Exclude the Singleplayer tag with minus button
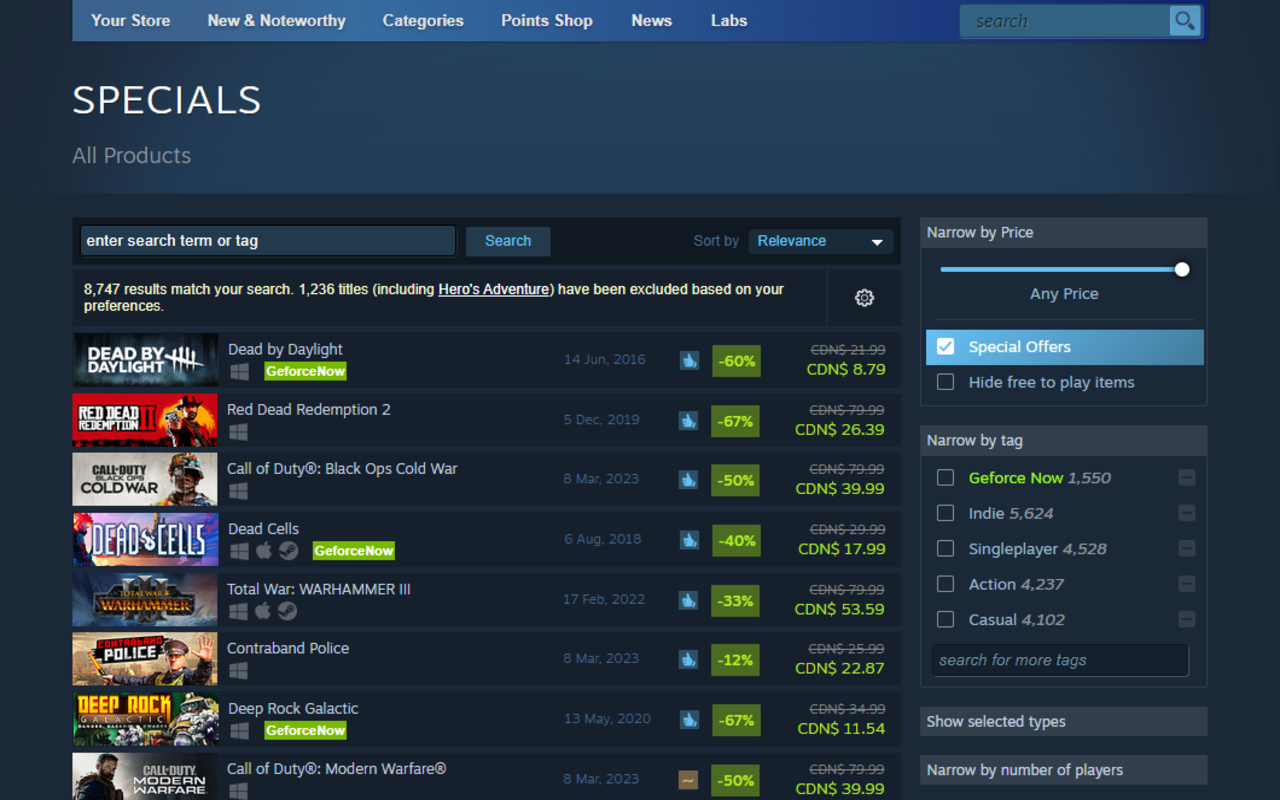Image resolution: width=1280 pixels, height=800 pixels. pos(1187,549)
